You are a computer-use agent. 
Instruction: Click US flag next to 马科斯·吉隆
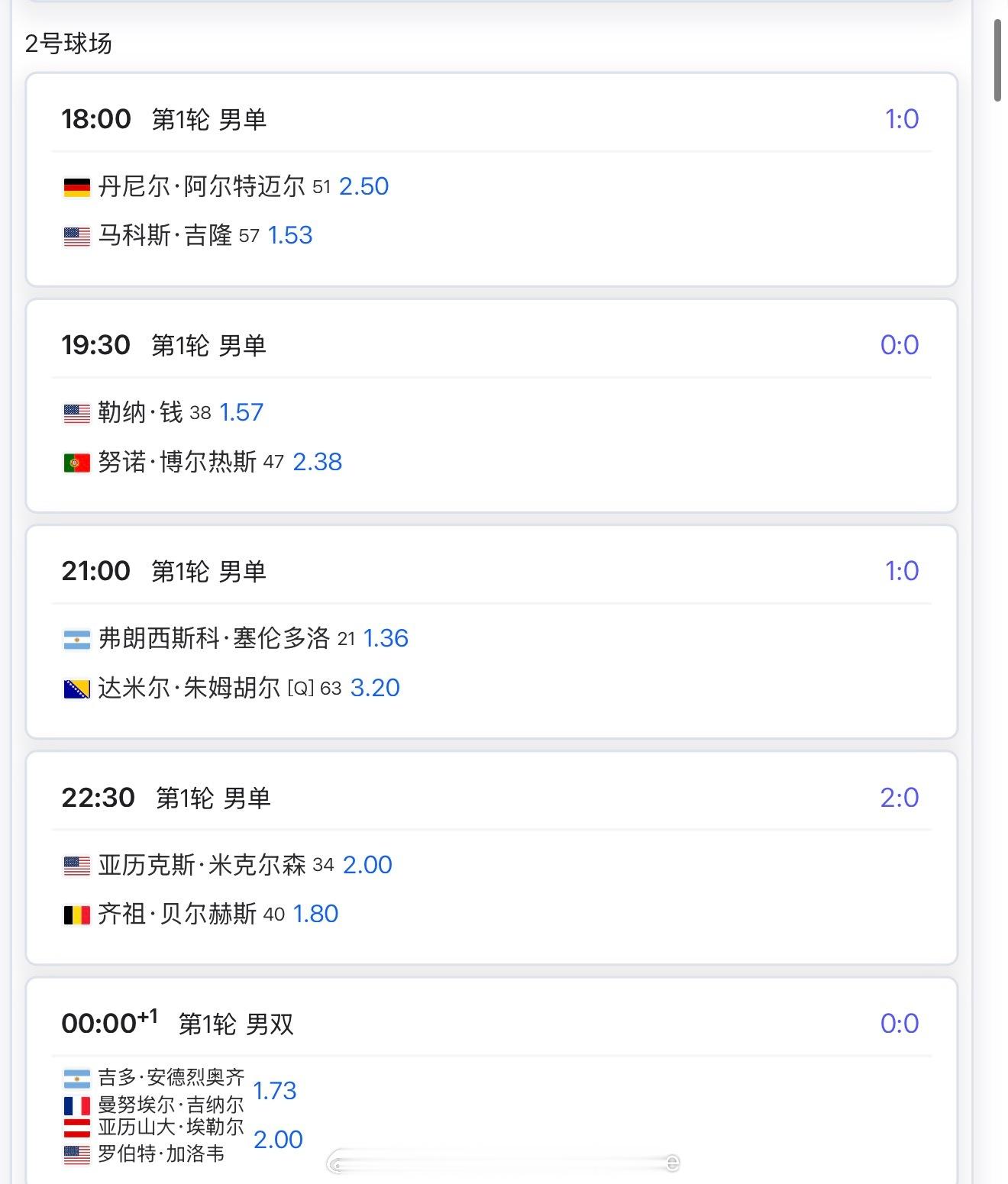76,237
